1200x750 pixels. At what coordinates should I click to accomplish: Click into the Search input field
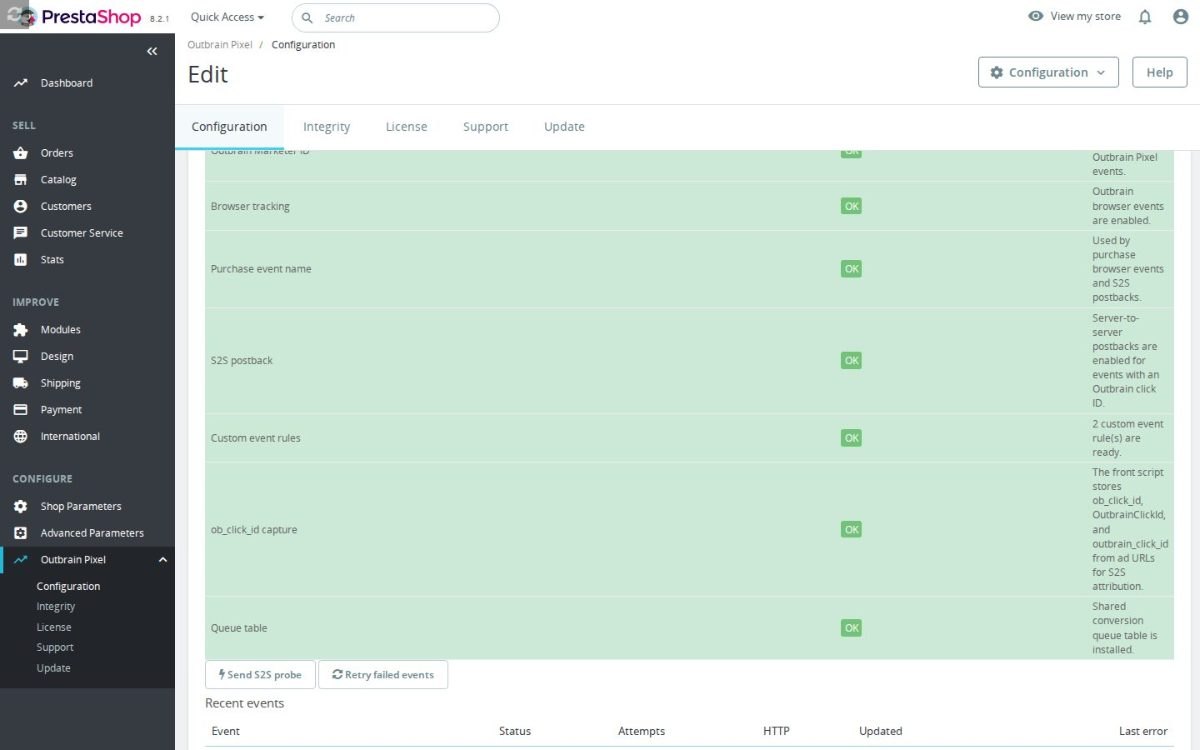tap(395, 18)
